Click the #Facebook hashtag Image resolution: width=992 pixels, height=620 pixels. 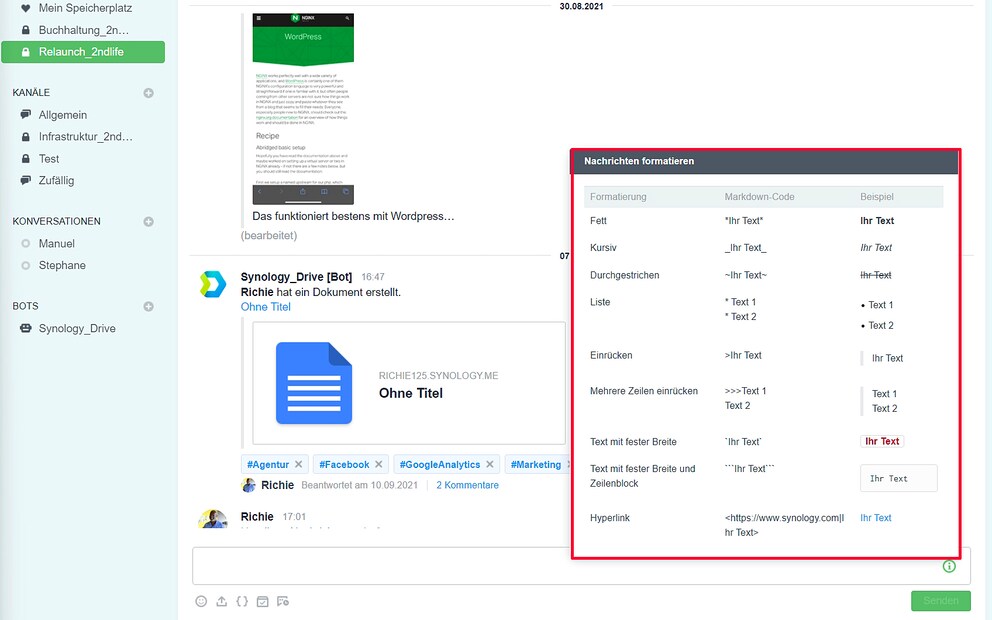coord(344,464)
